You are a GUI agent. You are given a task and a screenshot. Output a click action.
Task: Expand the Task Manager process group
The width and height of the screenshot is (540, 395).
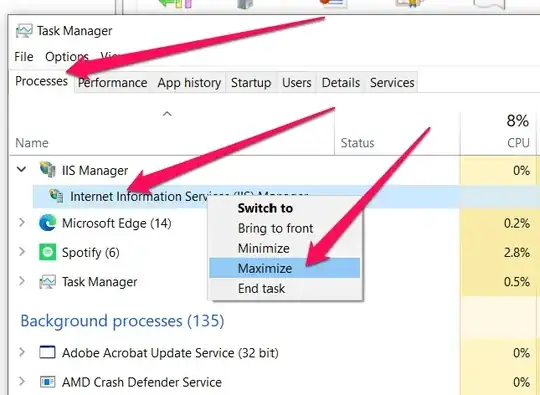(x=22, y=281)
